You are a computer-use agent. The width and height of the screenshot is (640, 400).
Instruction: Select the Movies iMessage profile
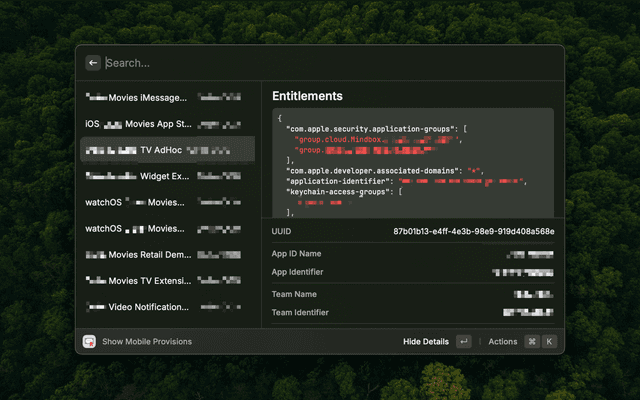pyautogui.click(x=166, y=98)
